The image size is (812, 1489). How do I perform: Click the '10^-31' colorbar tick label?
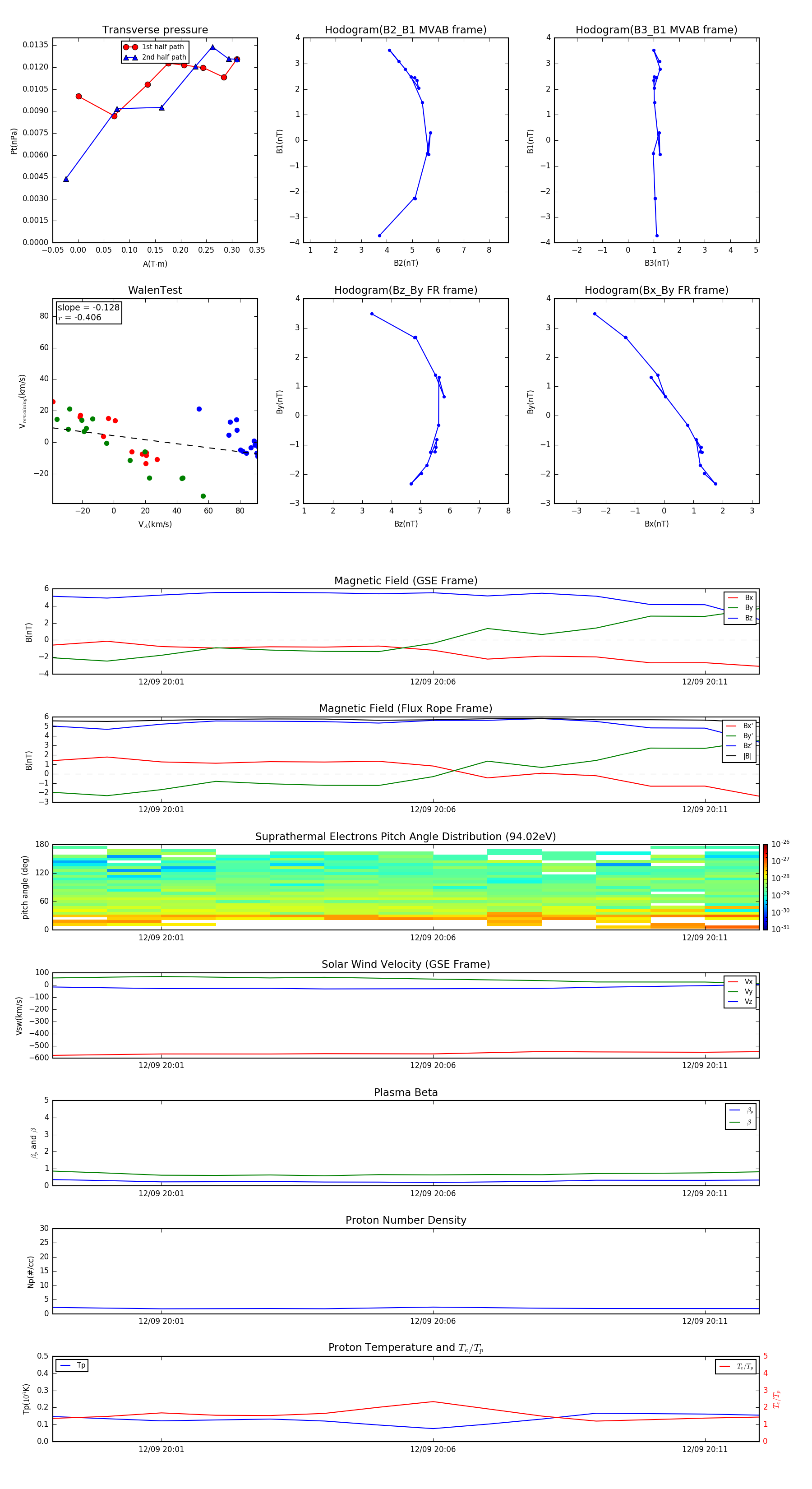[780, 929]
